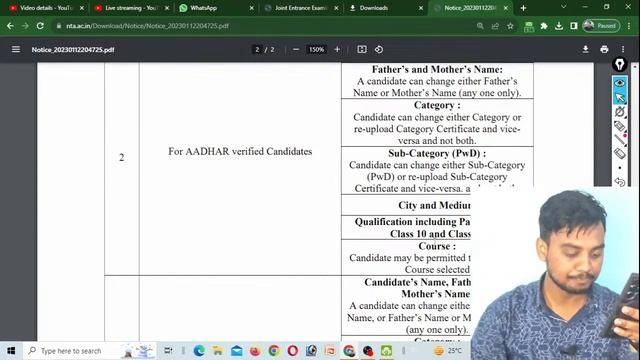Open Chrome three-dot menu
Screen dimensions: 640x360
pyautogui.click(x=629, y=26)
